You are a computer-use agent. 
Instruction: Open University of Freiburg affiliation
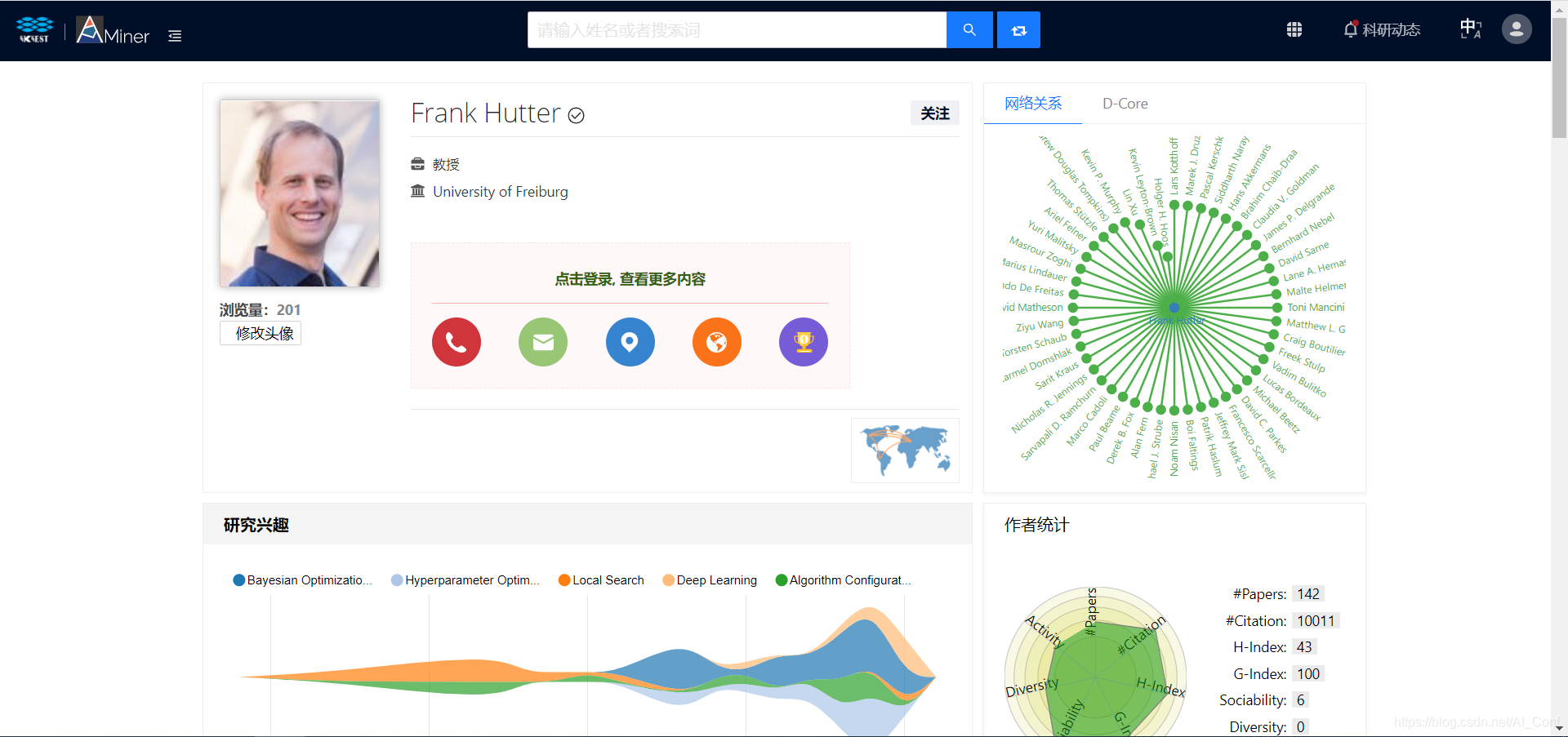[x=501, y=192]
